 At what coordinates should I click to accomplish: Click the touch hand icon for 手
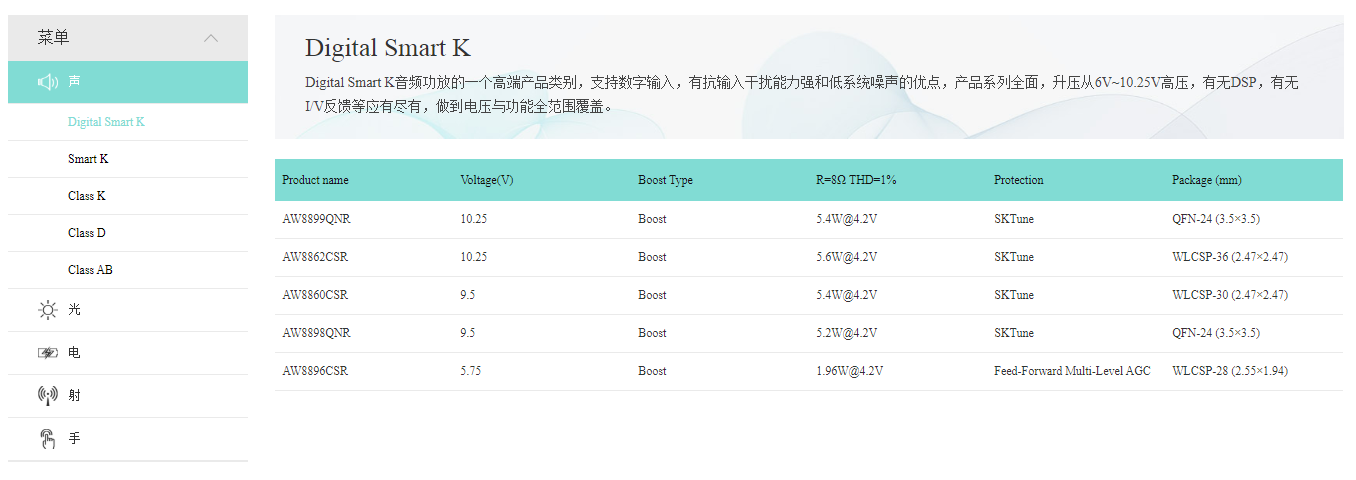[x=47, y=439]
